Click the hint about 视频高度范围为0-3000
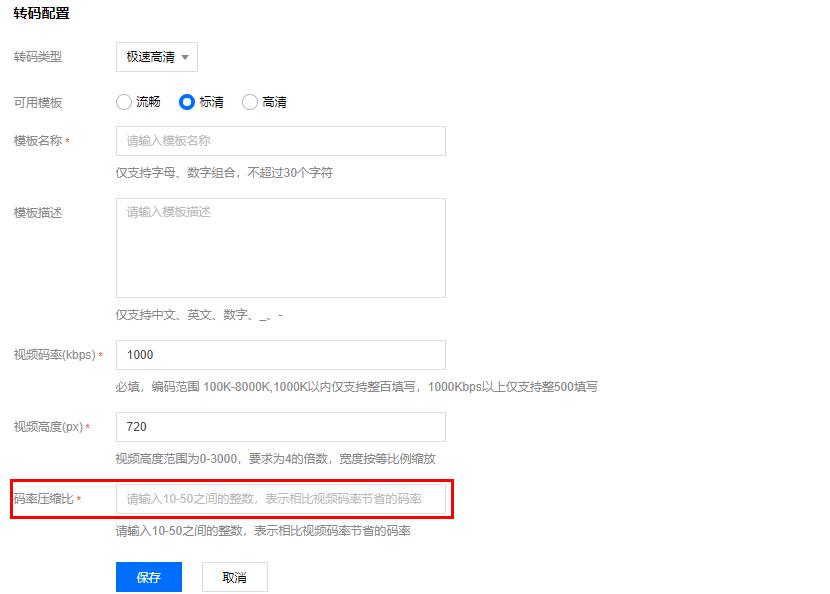This screenshot has height=594, width=830. [275, 458]
